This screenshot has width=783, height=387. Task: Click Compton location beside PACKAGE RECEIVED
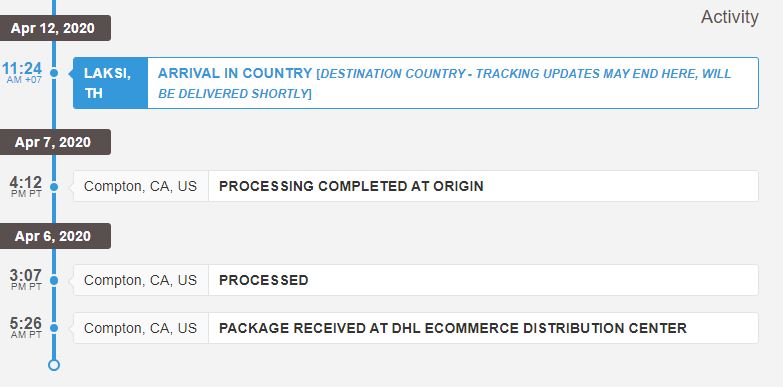click(x=140, y=328)
